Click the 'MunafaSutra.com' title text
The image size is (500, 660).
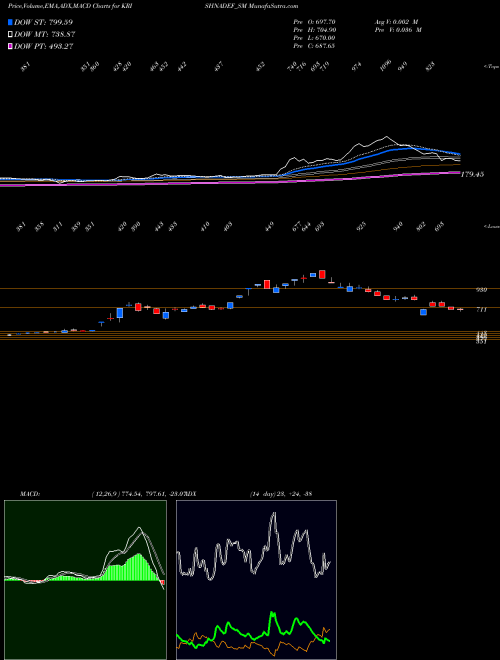(274, 6)
